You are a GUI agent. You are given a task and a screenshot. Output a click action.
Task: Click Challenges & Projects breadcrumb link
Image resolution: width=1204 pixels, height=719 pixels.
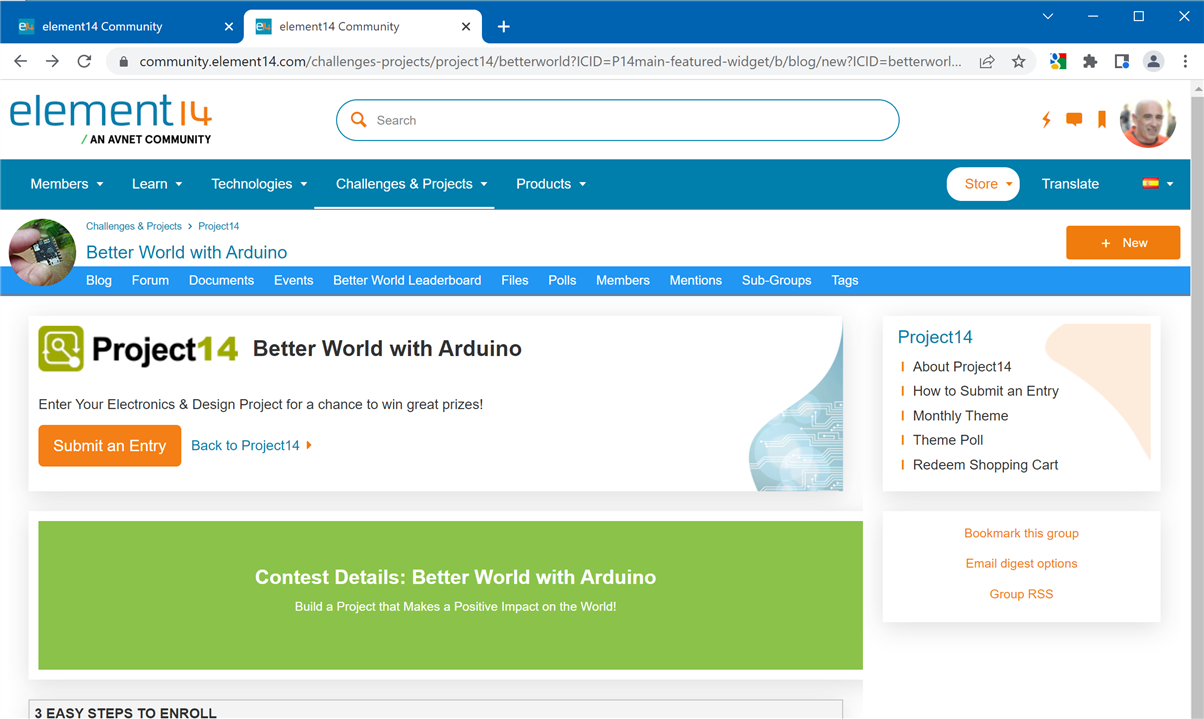pos(134,226)
